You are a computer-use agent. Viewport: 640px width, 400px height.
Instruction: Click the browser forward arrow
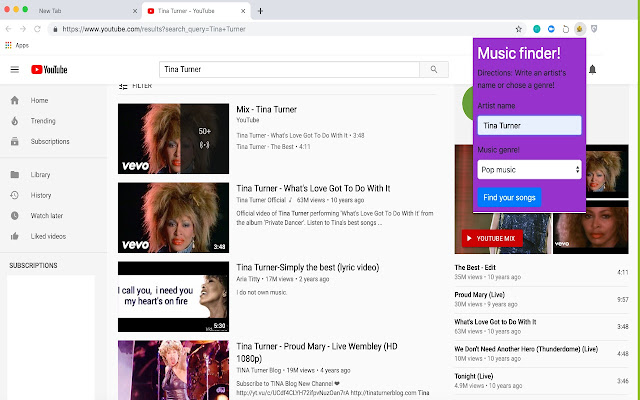[x=23, y=29]
